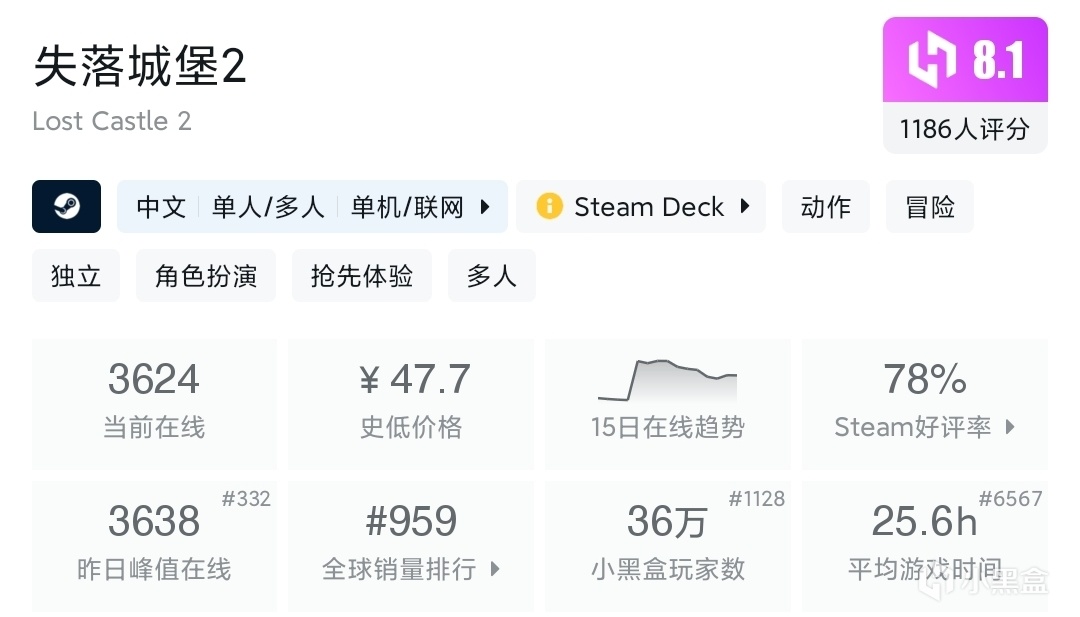Open the 昨日峰值在线 3638 card
The image size is (1080, 617).
[x=154, y=546]
